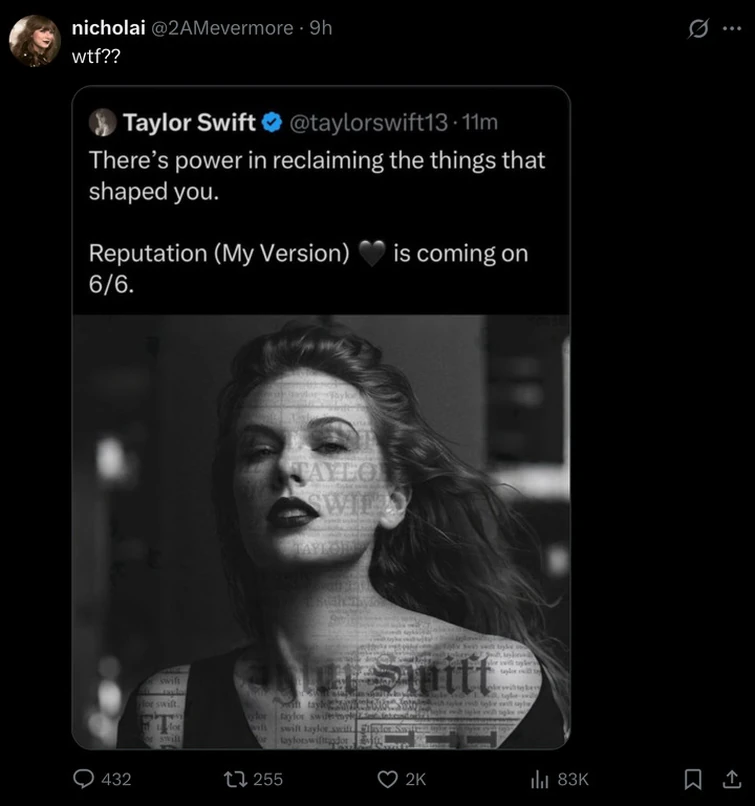Open the @taylorswift13 handle
The width and height of the screenshot is (755, 806).
[366, 123]
